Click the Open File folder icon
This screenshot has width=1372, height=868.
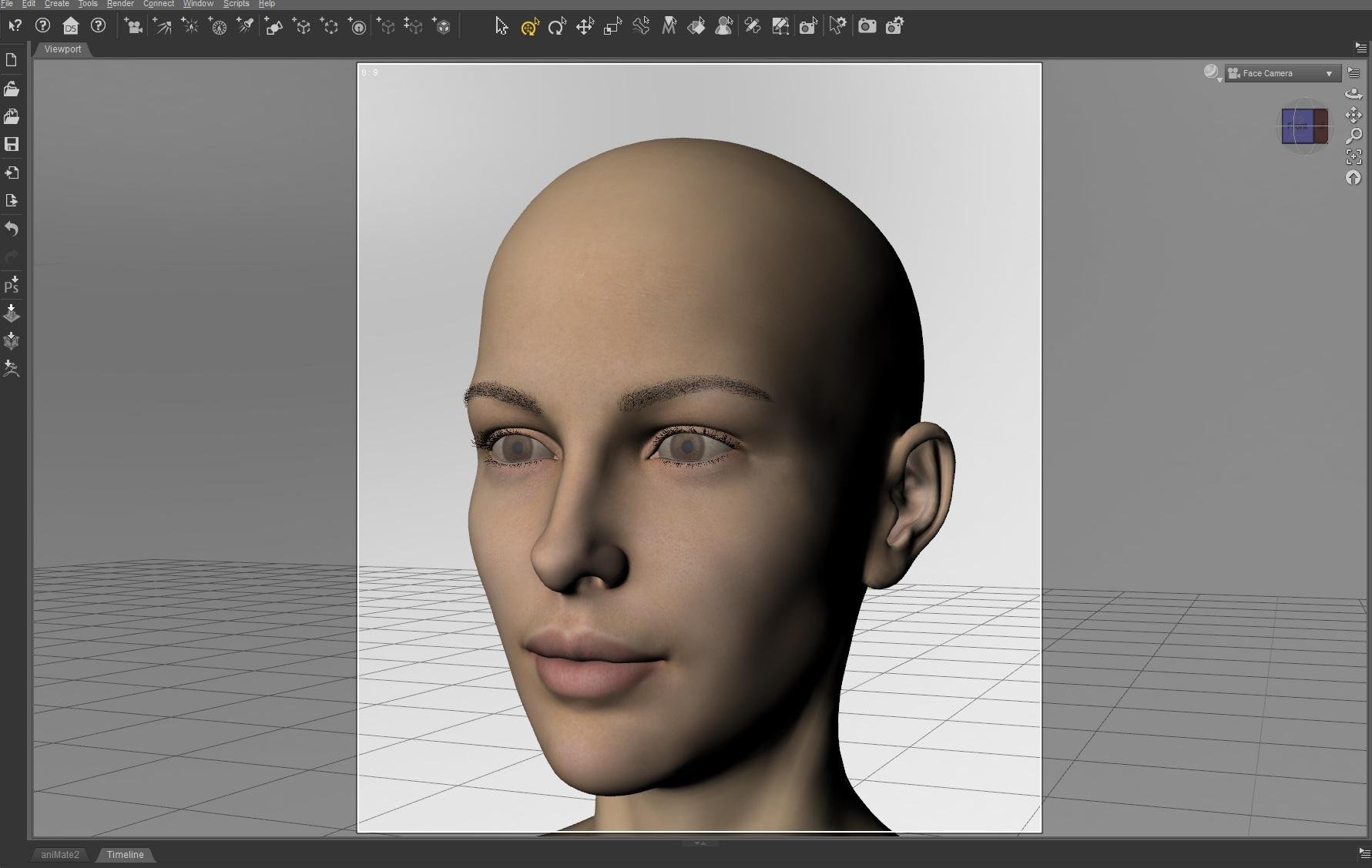(12, 89)
